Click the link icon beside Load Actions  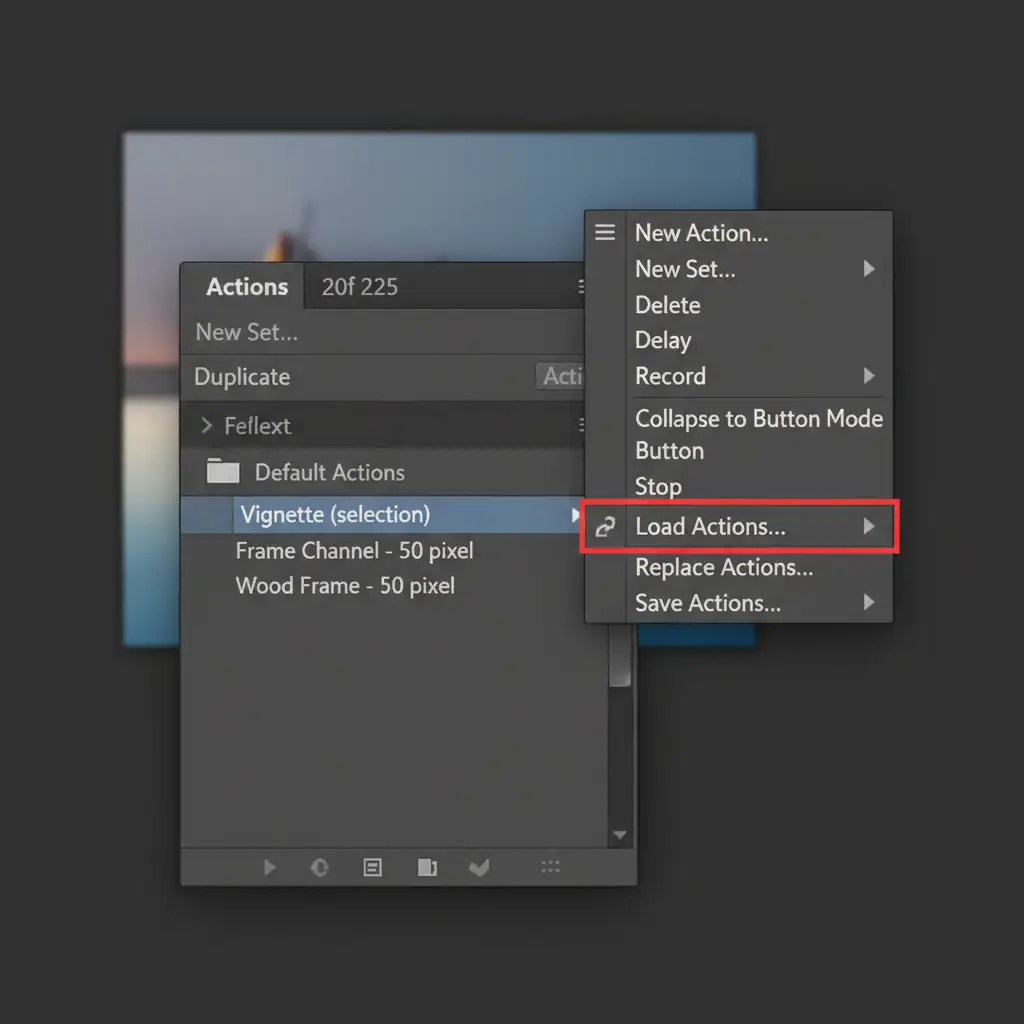coord(605,527)
